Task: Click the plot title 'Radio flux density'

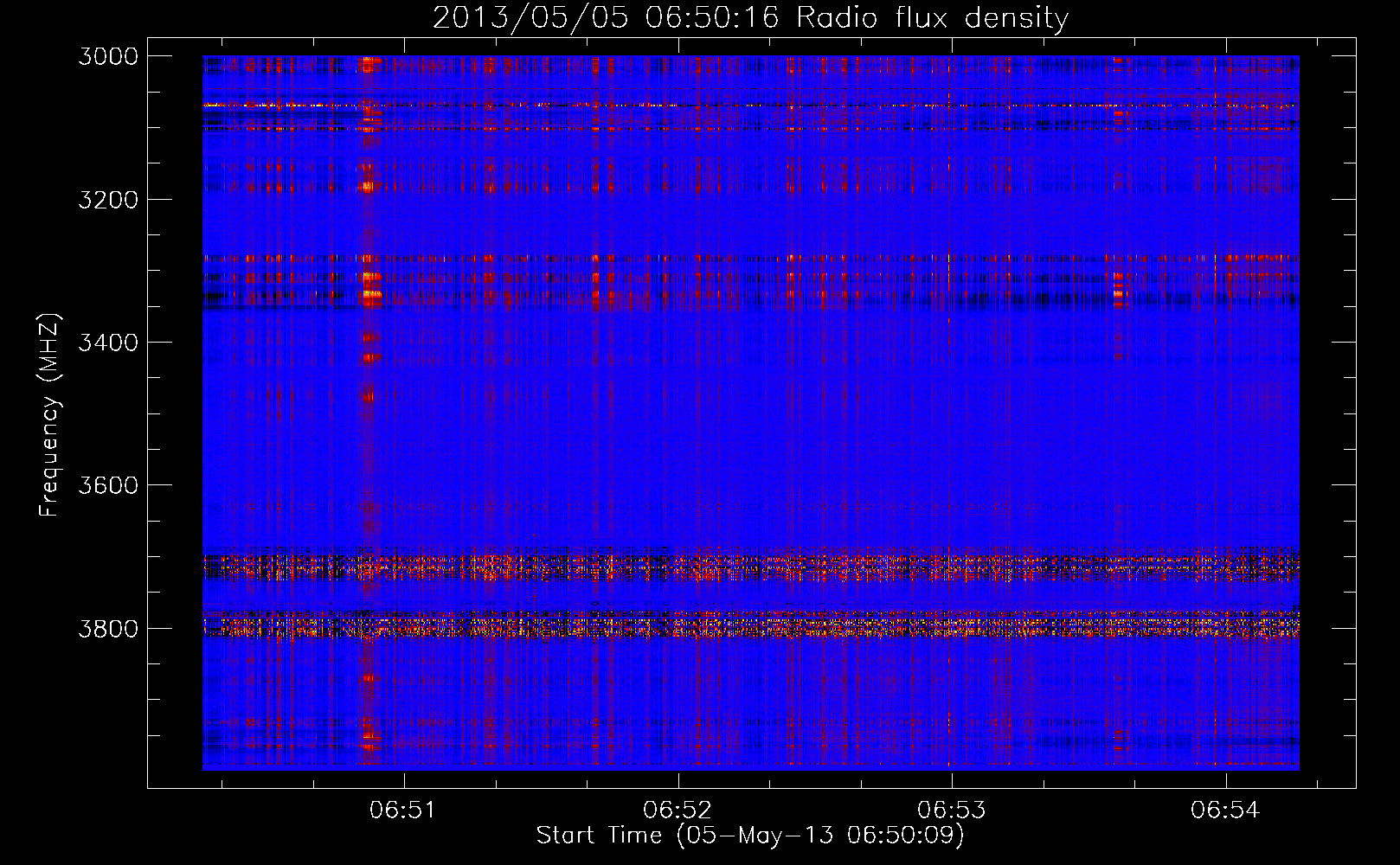Action: coord(933,18)
